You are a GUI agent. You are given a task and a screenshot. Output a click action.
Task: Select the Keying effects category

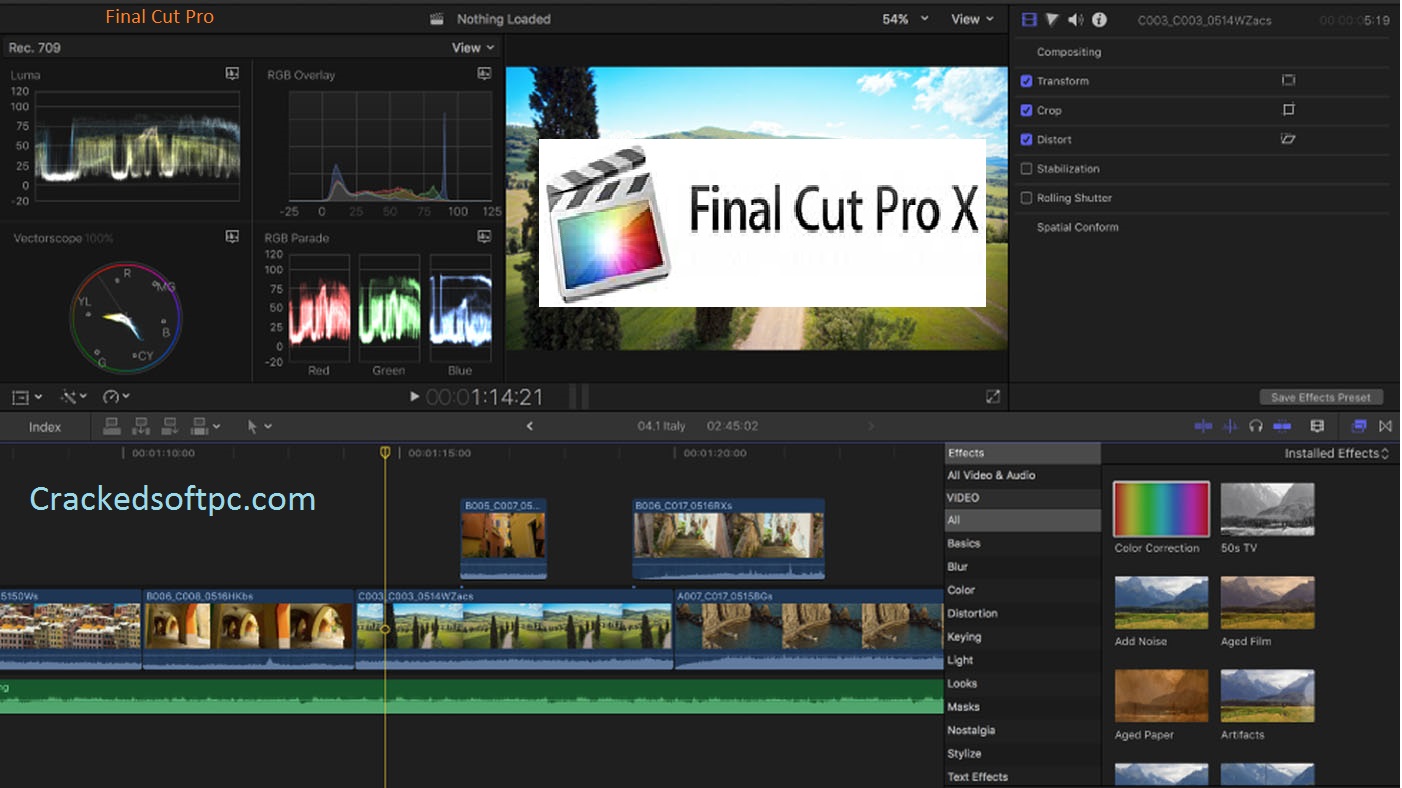[1022, 636]
